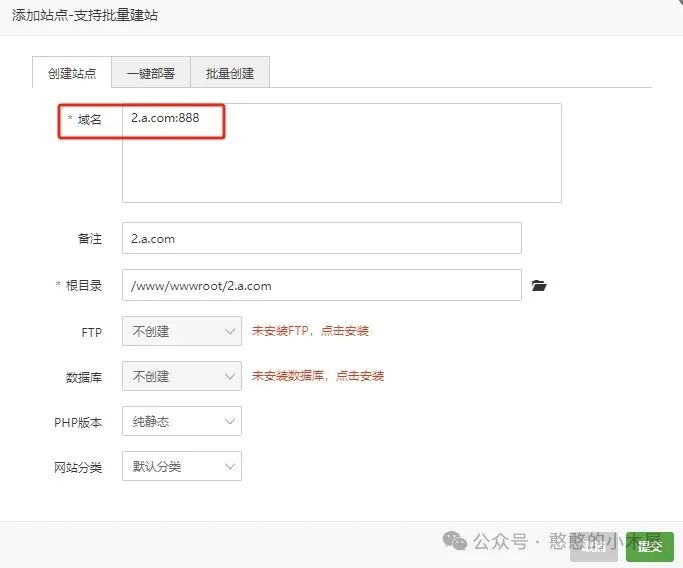Click the PHP版本 field label
This screenshot has width=683, height=568.
pyautogui.click(x=78, y=422)
